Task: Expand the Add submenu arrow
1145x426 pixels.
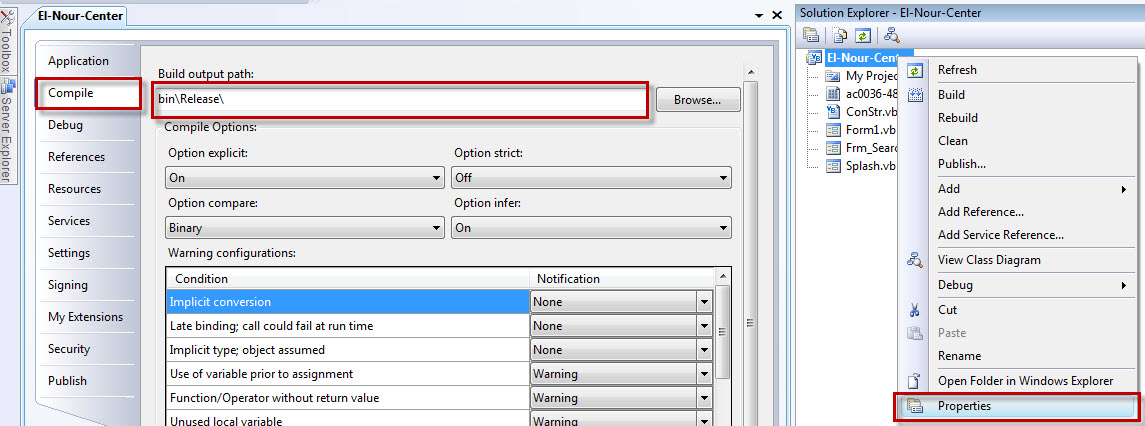Action: [x=1124, y=189]
